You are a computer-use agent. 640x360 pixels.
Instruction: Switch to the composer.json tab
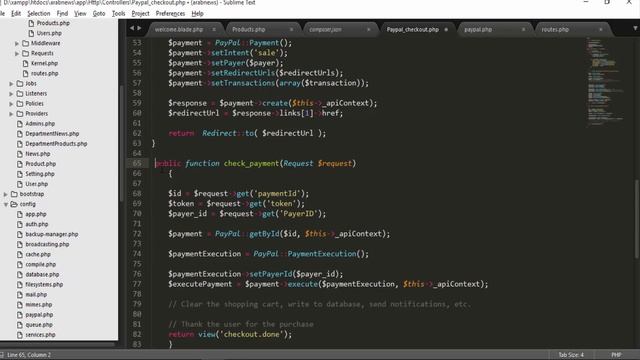(325, 29)
